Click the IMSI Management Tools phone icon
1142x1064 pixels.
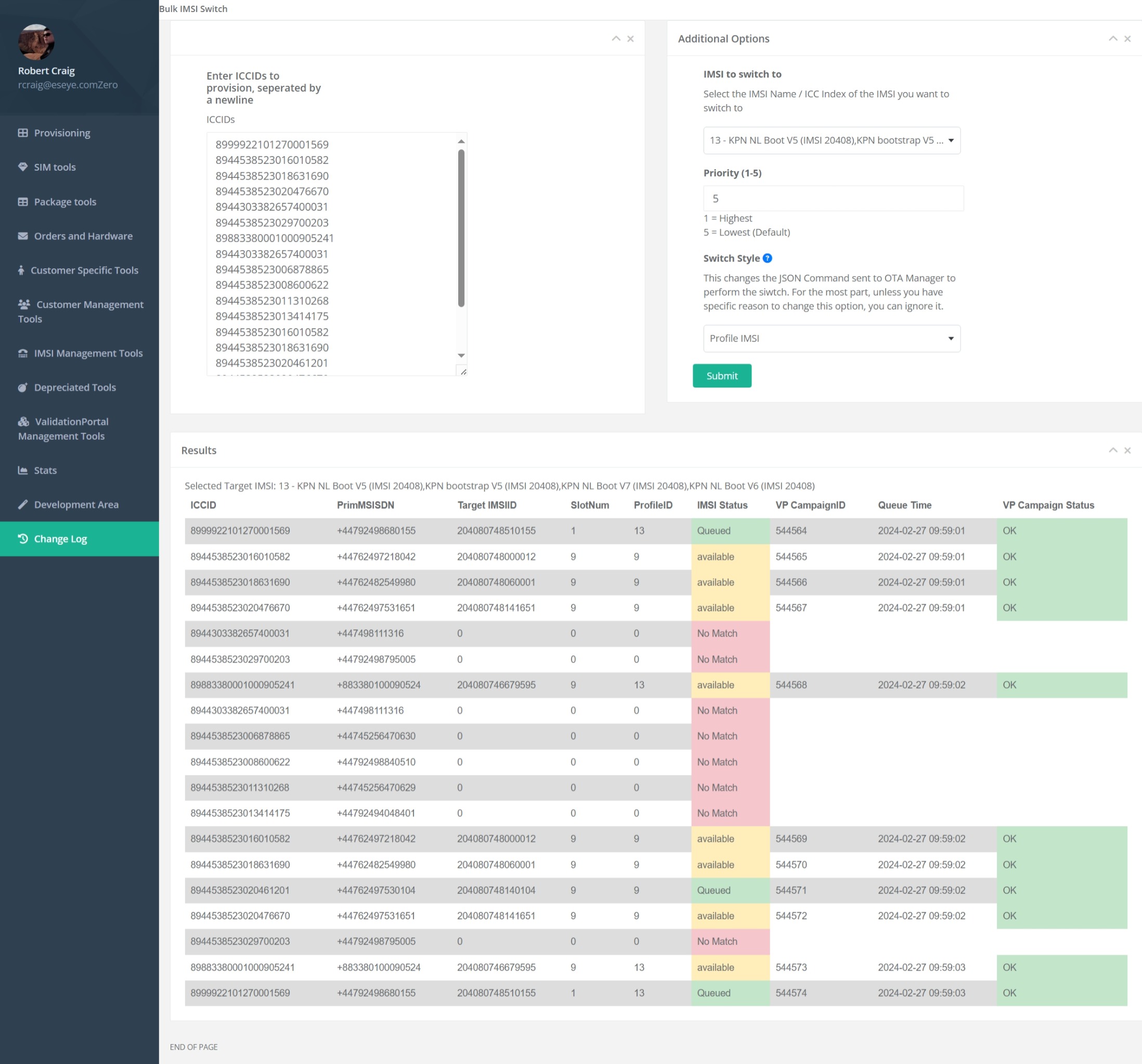tap(23, 353)
